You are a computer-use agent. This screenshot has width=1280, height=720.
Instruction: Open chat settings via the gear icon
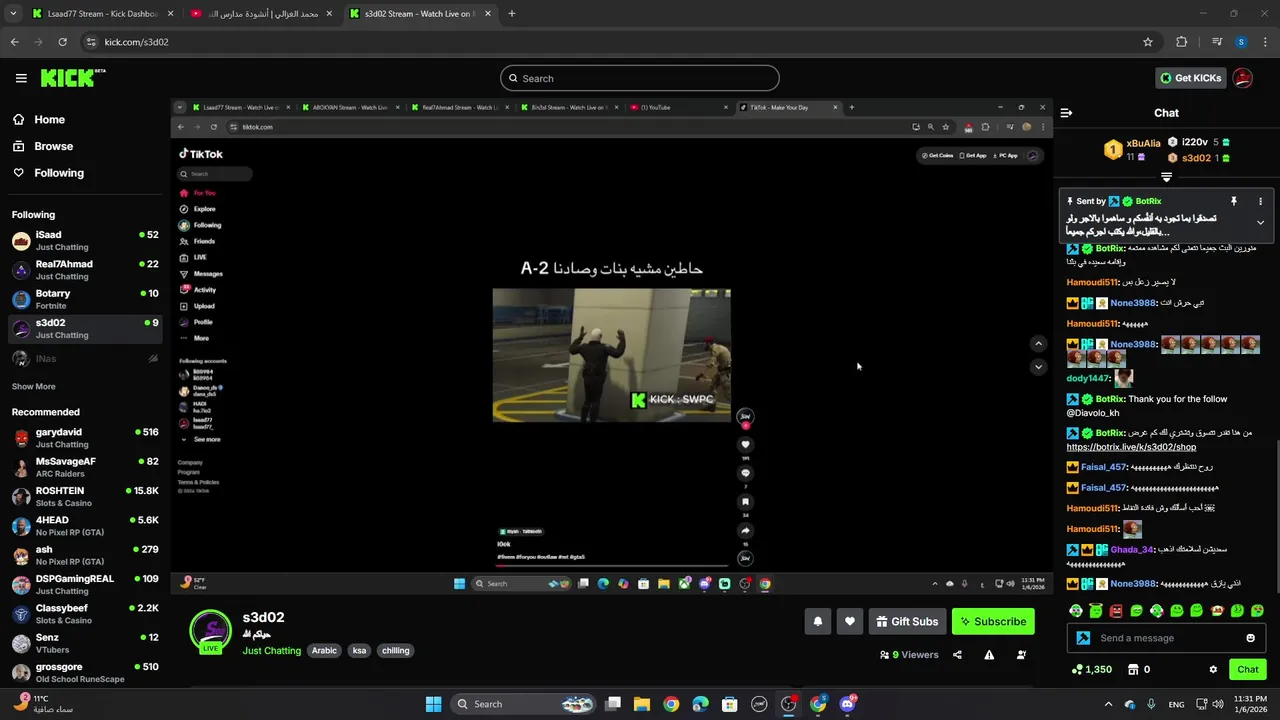[x=1213, y=670]
